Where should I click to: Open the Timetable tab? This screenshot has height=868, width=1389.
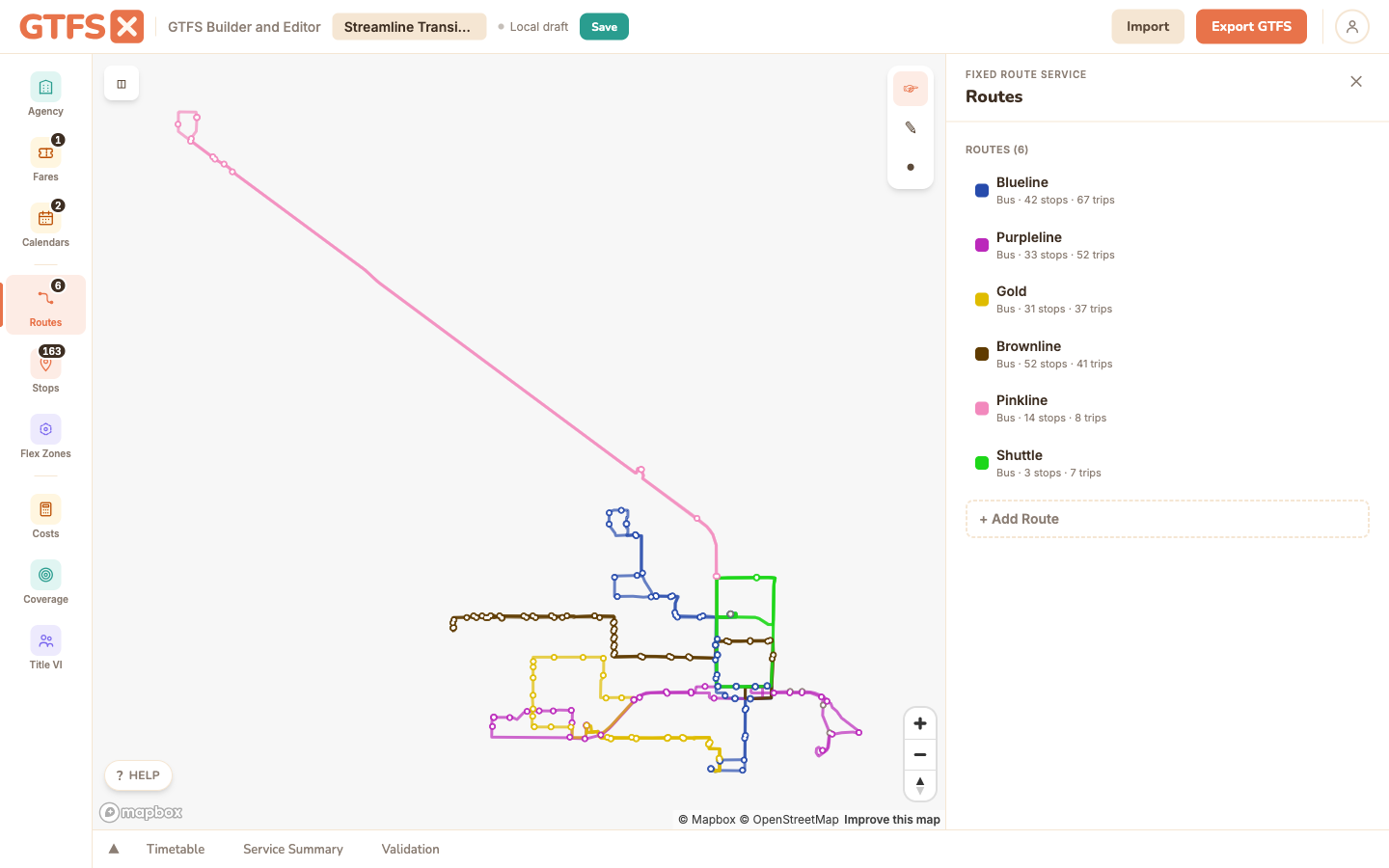coord(176,849)
